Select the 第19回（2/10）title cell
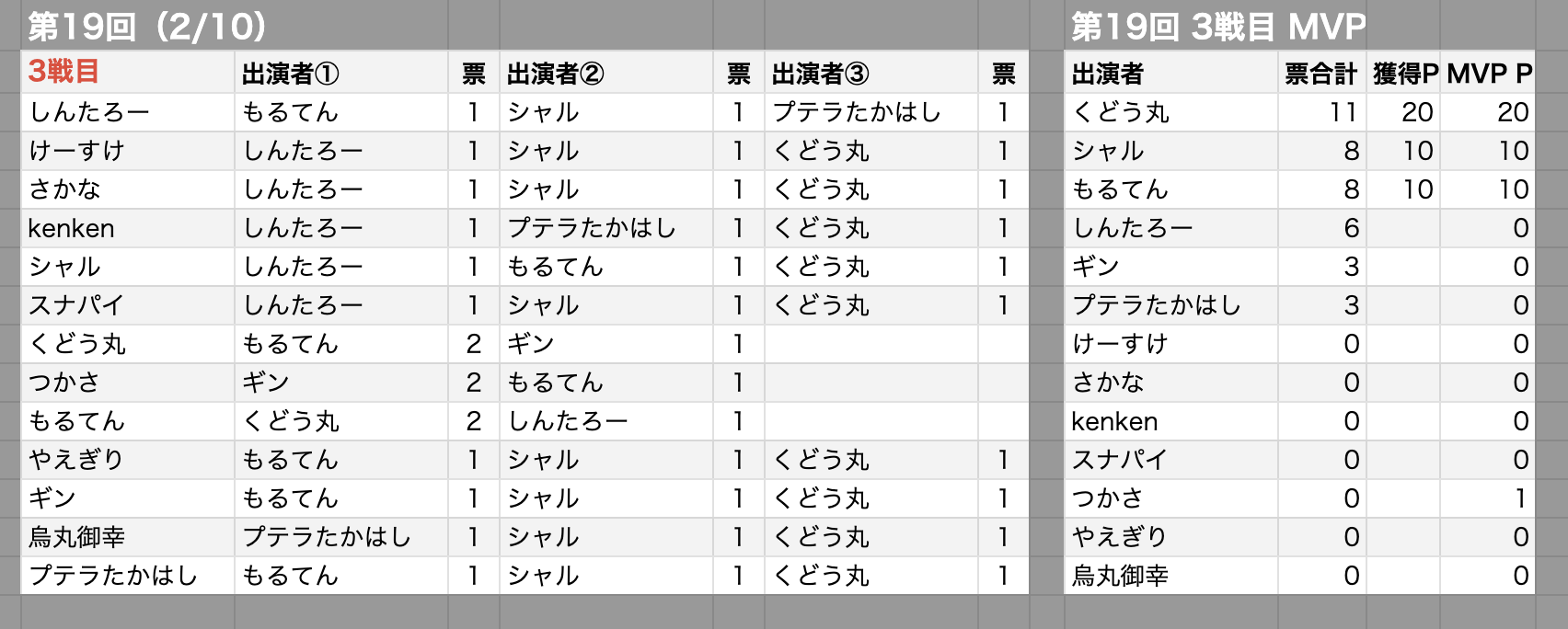The height and width of the screenshot is (629, 1568). click(x=147, y=27)
